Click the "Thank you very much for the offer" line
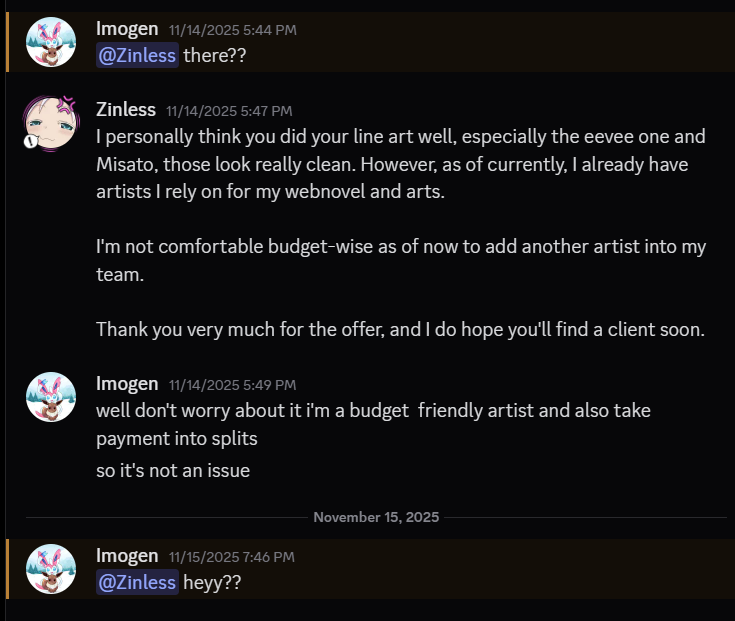The width and height of the screenshot is (735, 621). (400, 329)
